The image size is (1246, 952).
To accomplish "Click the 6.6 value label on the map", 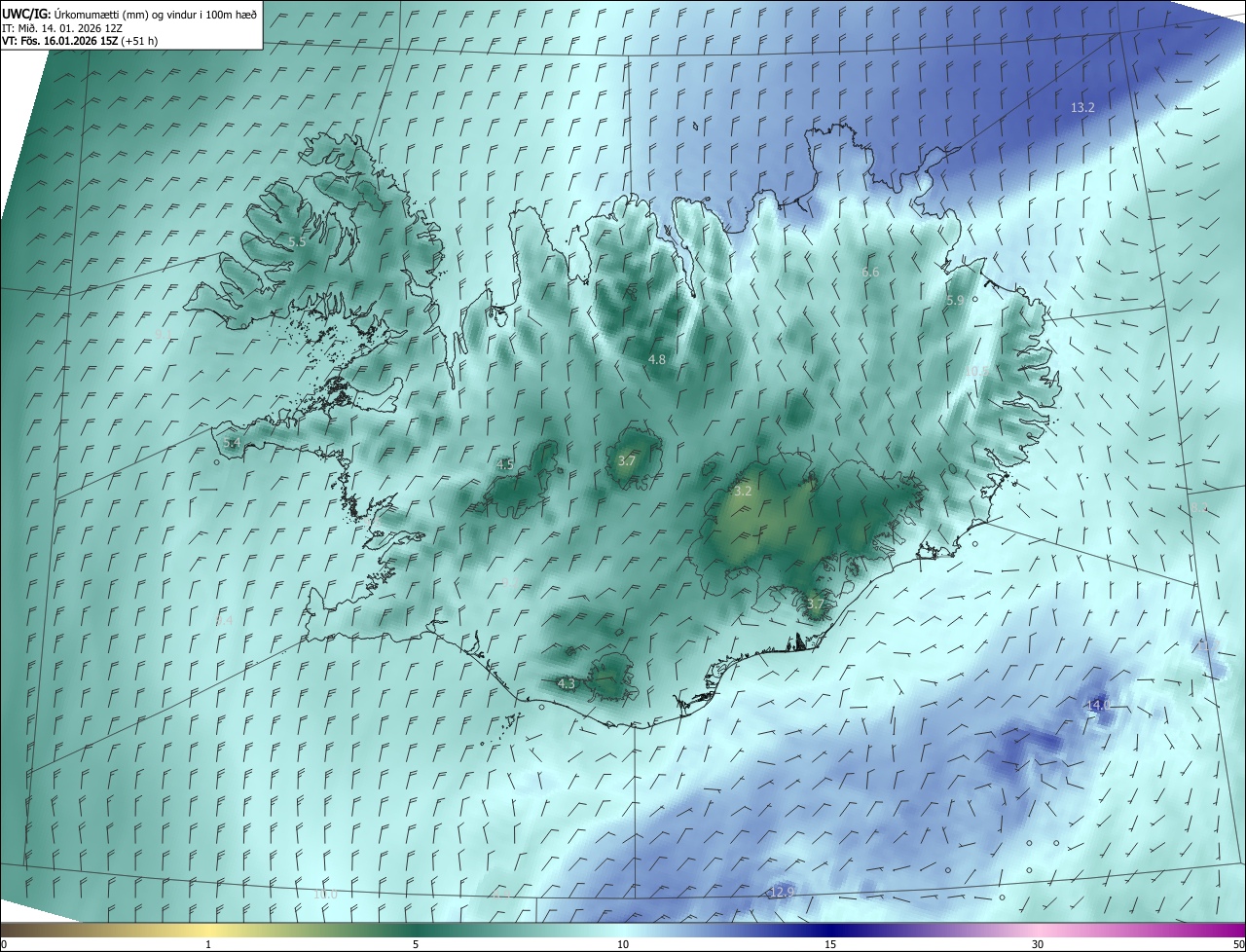I will click(870, 273).
